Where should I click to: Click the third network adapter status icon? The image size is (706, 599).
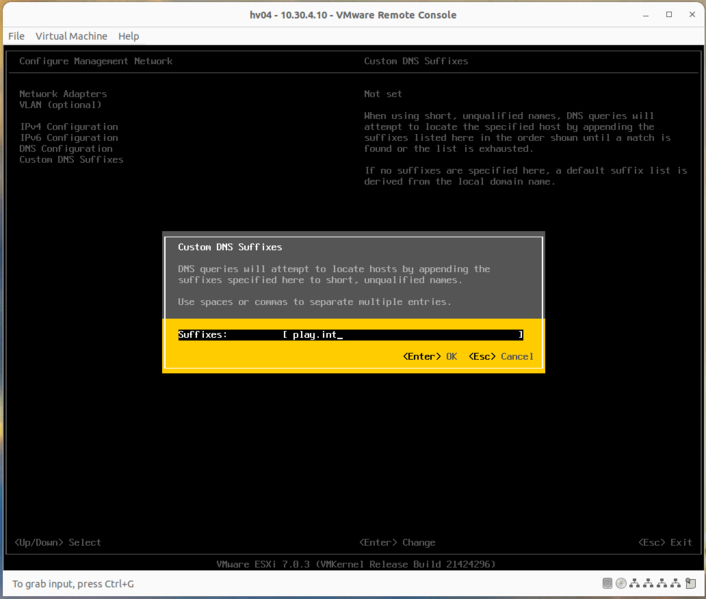click(x=663, y=583)
